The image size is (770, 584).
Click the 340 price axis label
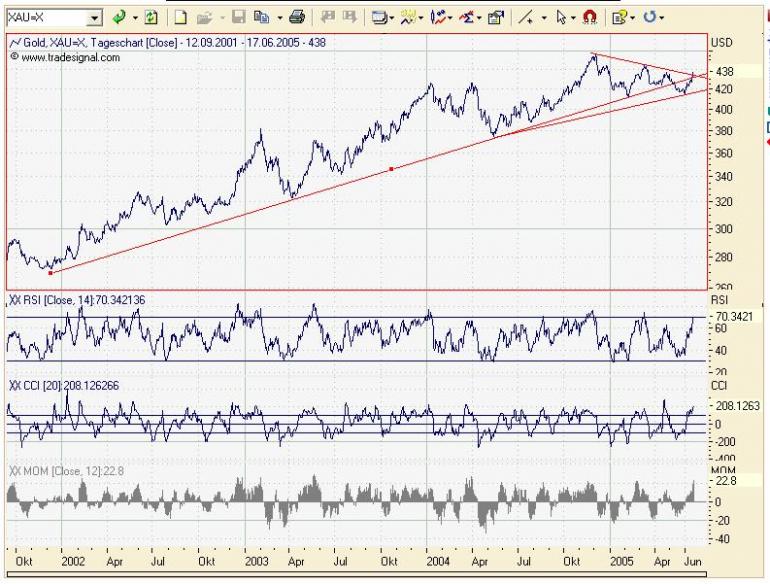click(x=724, y=176)
